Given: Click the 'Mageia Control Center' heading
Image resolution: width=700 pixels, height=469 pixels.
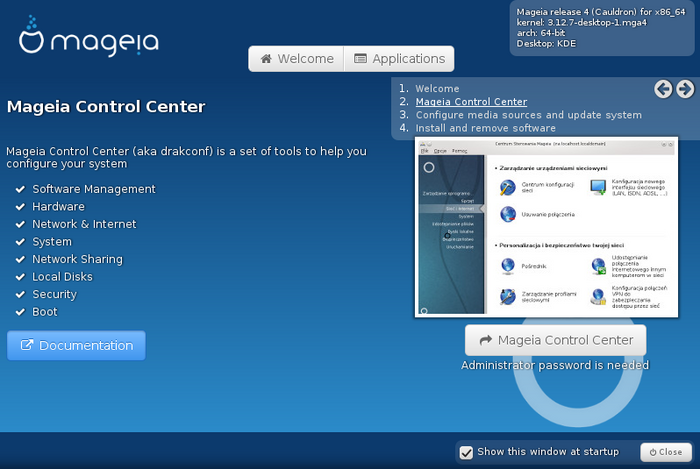Looking at the screenshot, I should pos(106,107).
